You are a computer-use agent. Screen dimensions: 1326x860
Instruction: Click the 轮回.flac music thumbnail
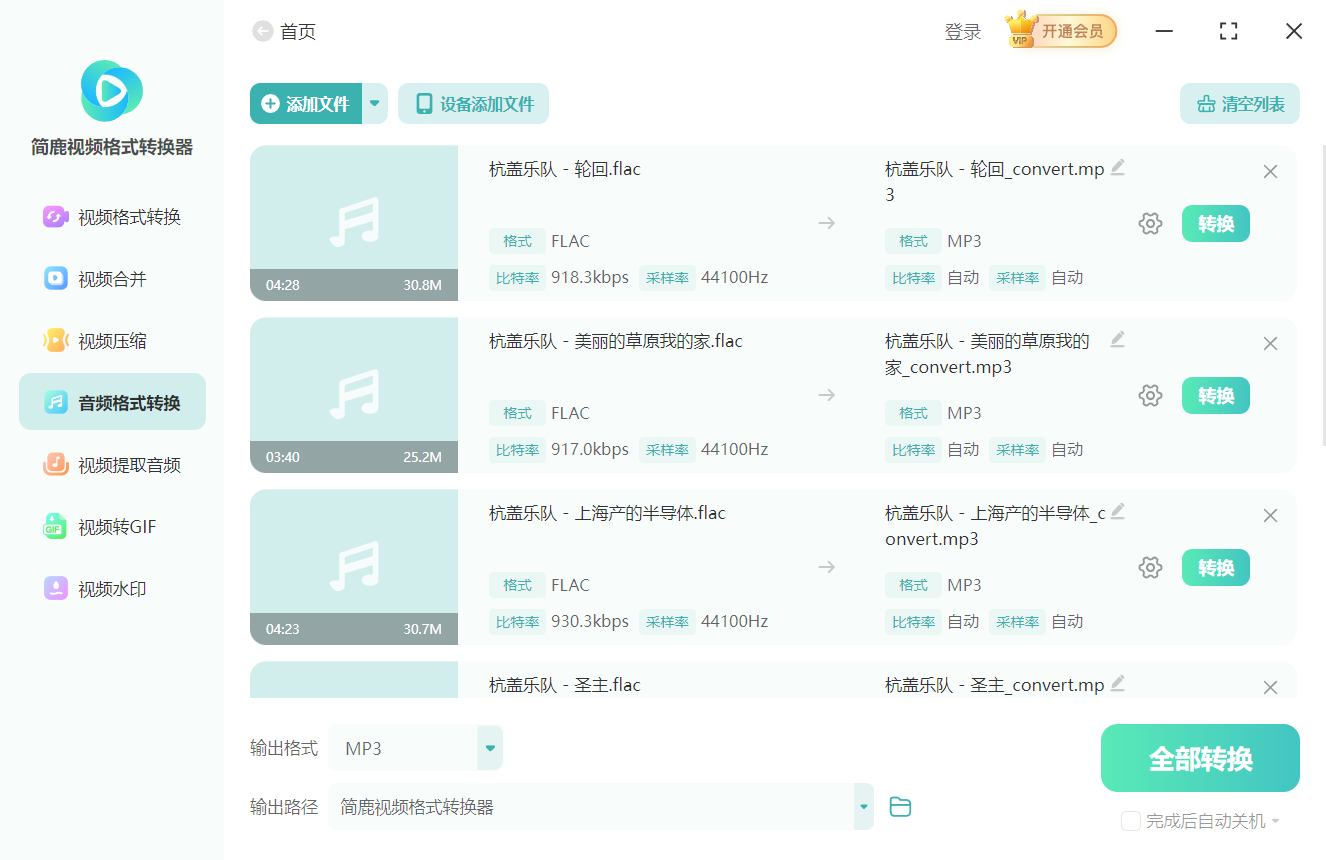click(354, 223)
